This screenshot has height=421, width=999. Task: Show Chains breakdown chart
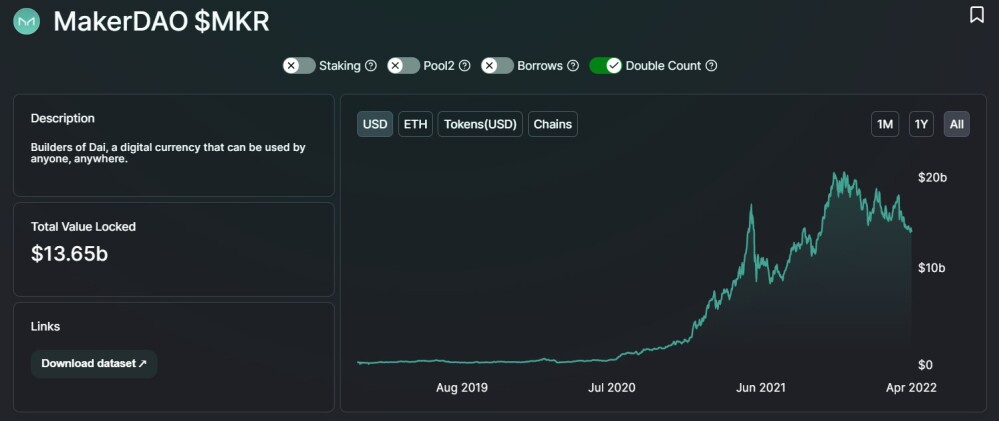click(x=553, y=124)
